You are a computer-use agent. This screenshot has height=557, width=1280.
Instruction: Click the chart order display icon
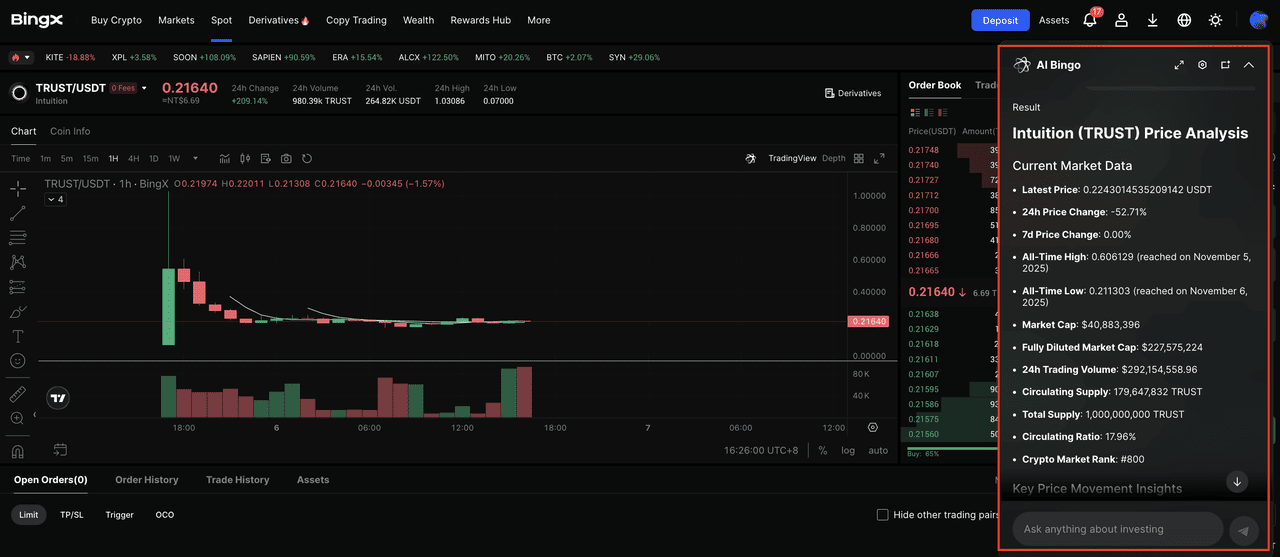click(266, 158)
